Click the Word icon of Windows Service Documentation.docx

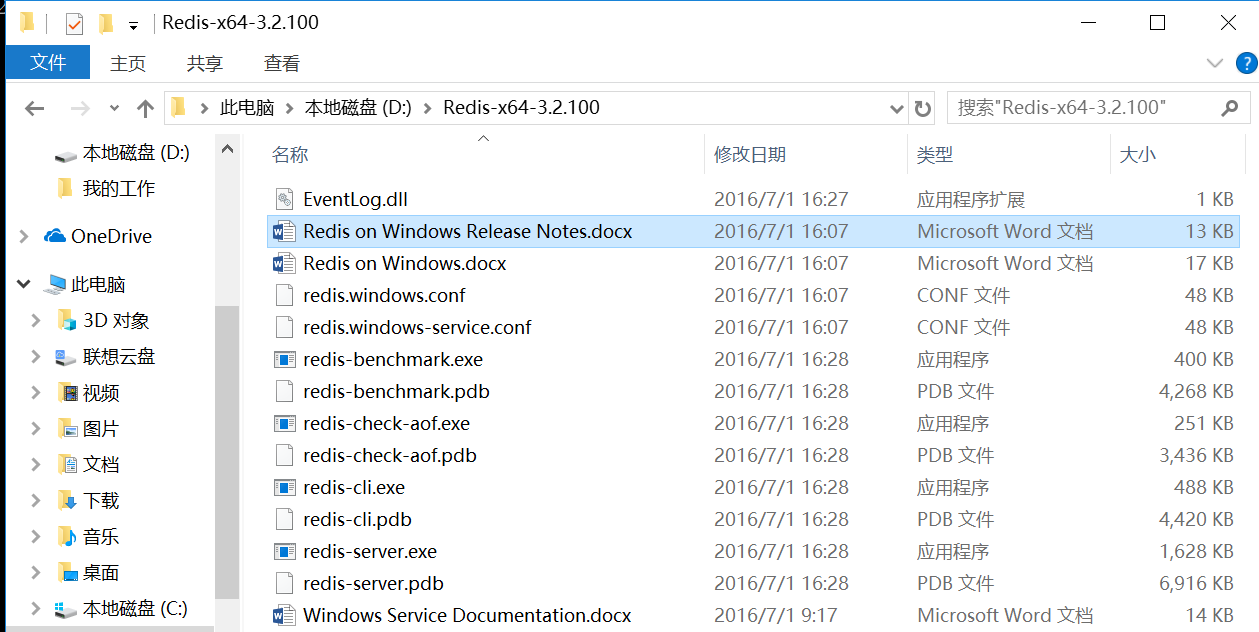click(x=284, y=615)
